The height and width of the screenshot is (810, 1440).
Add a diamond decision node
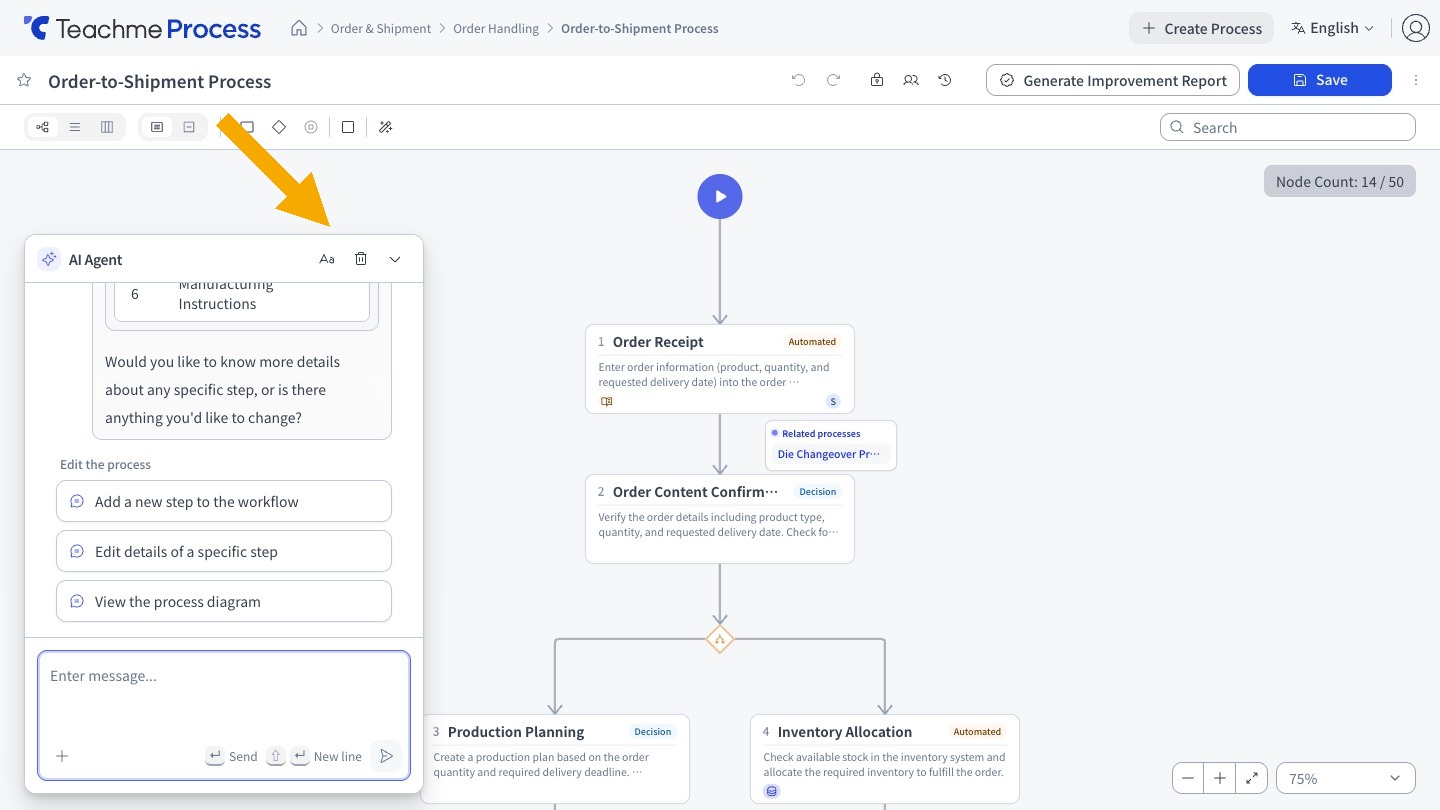click(x=279, y=127)
